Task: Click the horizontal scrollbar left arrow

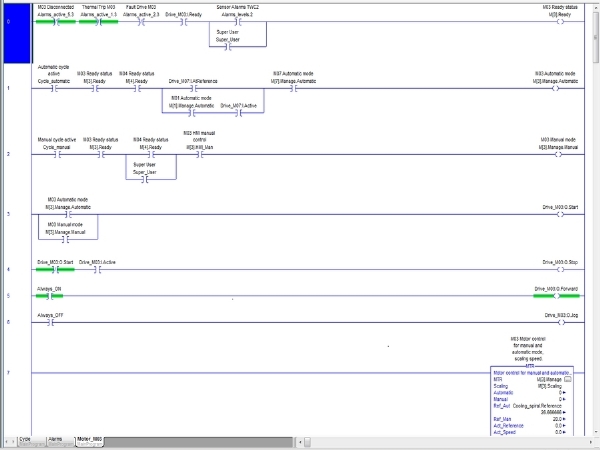Action: [300, 442]
